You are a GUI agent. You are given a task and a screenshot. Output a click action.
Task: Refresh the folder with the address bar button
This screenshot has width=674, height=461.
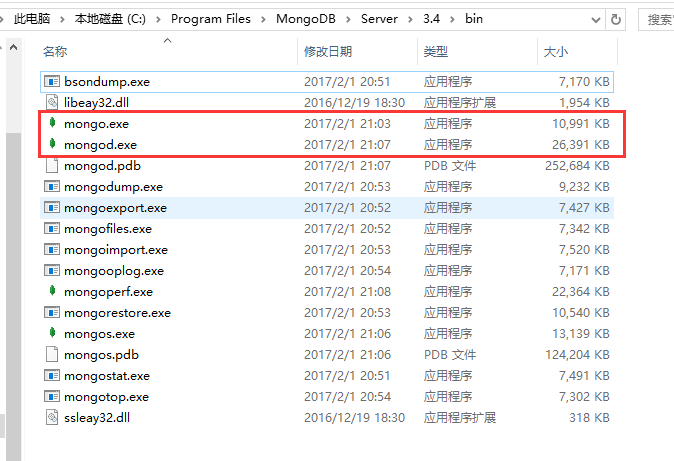point(616,19)
